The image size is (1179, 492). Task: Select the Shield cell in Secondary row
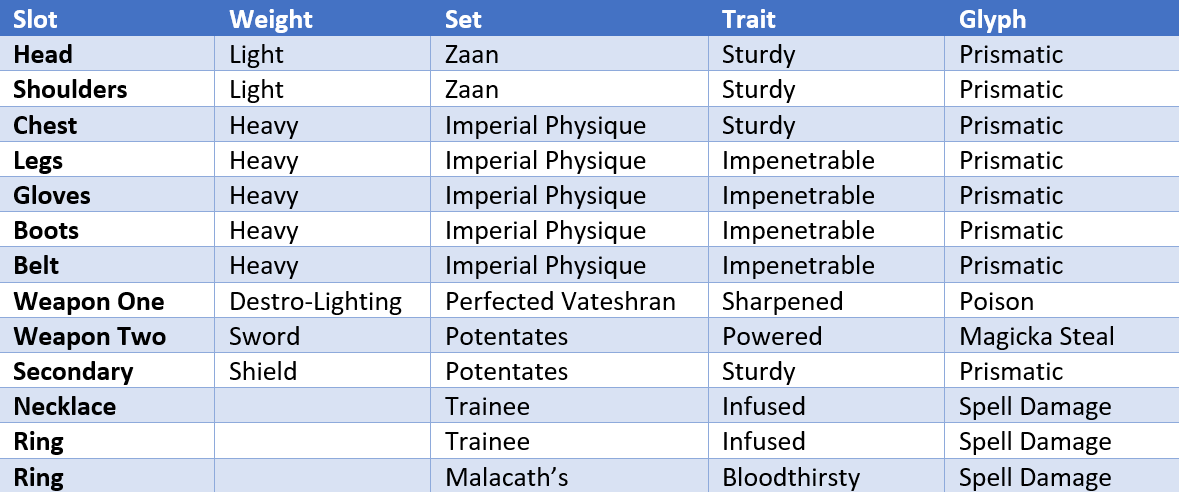[323, 371]
